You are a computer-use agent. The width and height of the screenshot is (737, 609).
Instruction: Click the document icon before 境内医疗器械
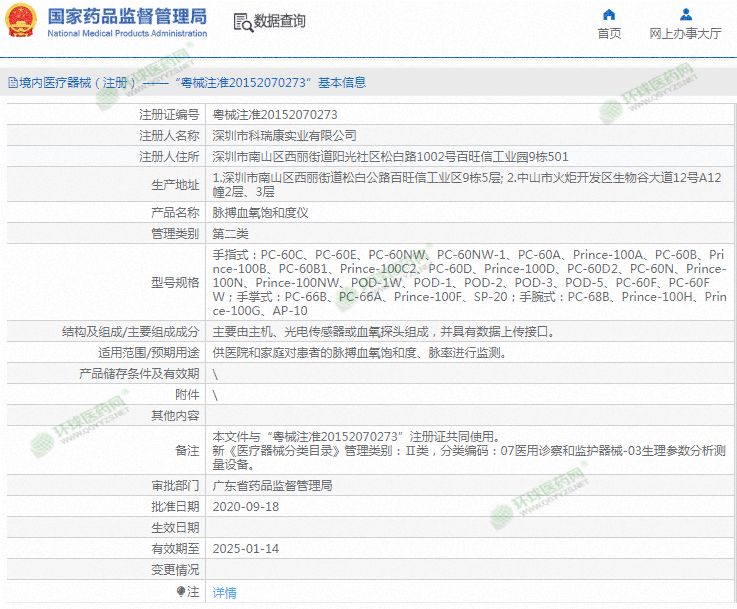tap(12, 83)
